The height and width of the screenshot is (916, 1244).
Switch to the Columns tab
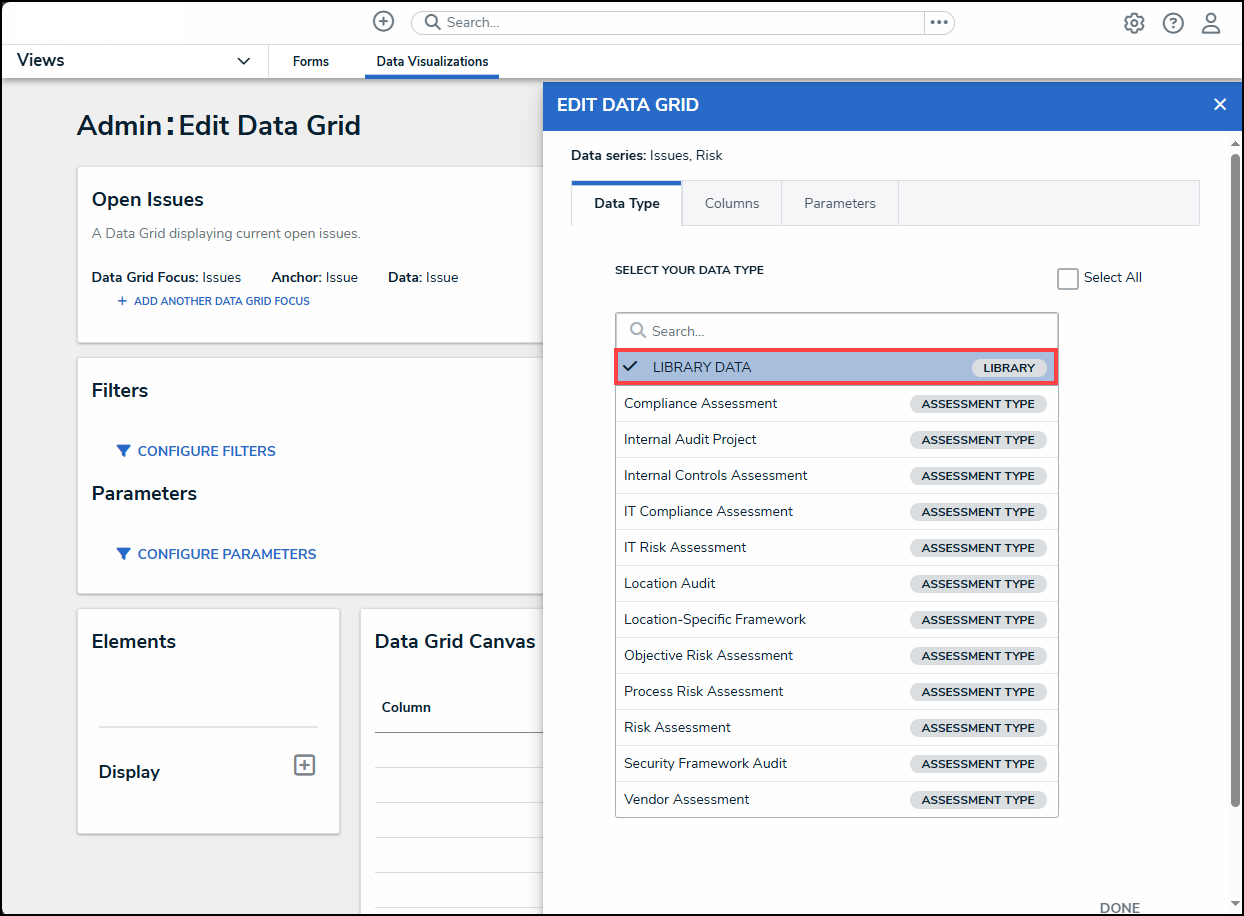[x=731, y=203]
